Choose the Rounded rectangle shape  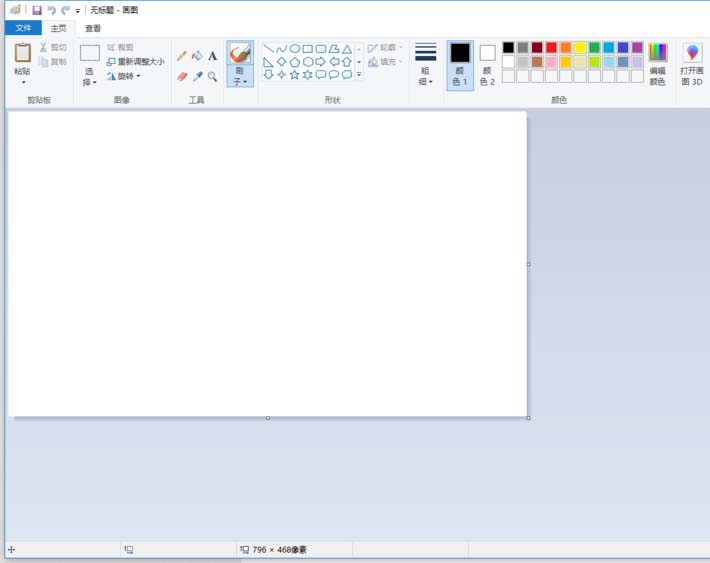pos(321,48)
